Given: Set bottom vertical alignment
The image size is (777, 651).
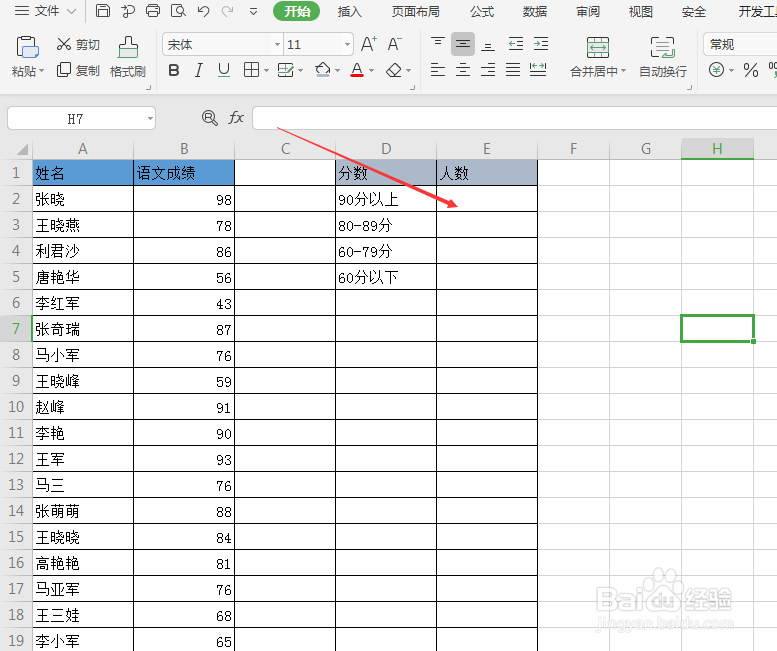Looking at the screenshot, I should [x=488, y=45].
